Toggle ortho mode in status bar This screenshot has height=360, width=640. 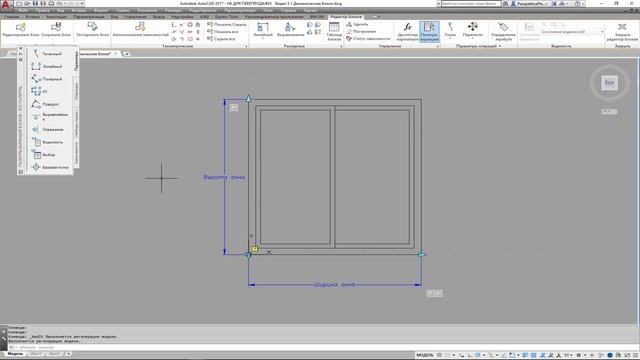point(470,355)
